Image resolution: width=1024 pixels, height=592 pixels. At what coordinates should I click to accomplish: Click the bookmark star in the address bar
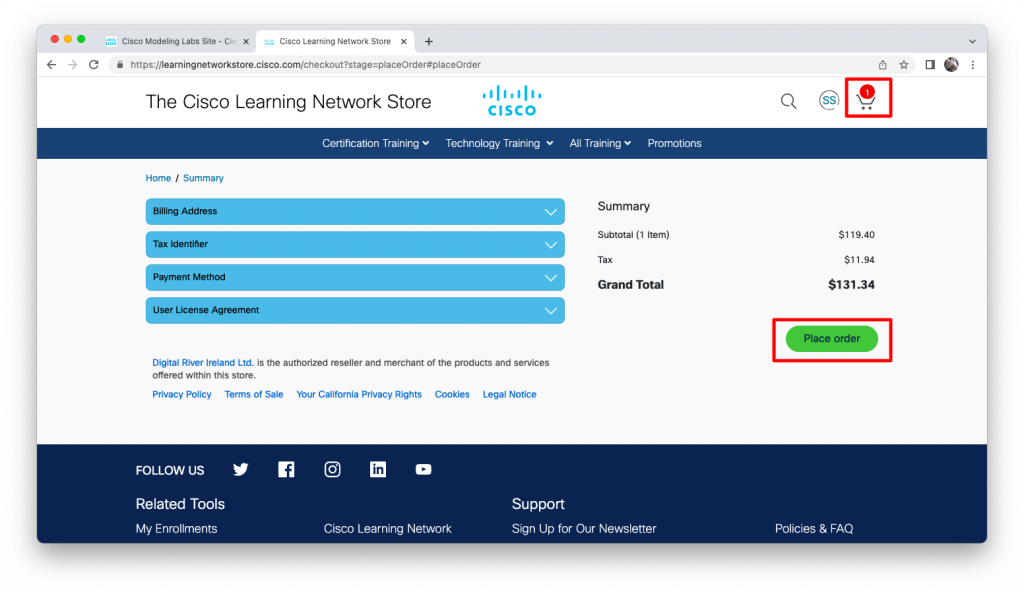pos(903,63)
